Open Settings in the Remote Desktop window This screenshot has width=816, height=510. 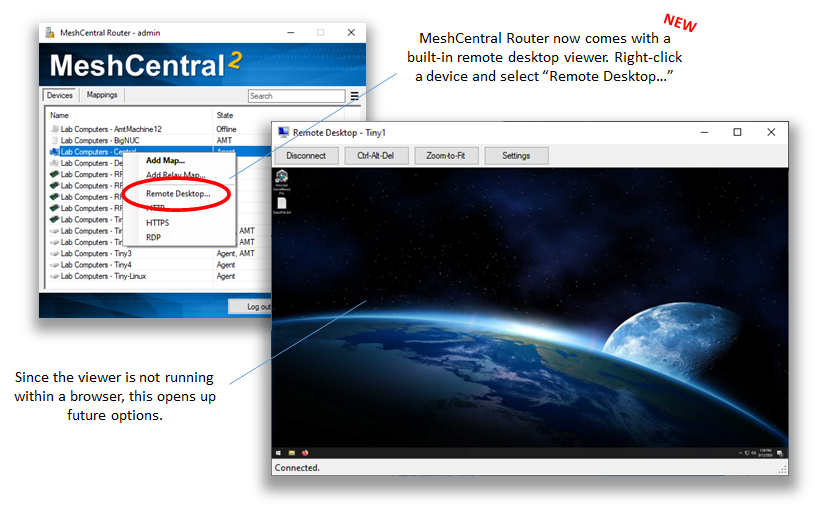[516, 156]
